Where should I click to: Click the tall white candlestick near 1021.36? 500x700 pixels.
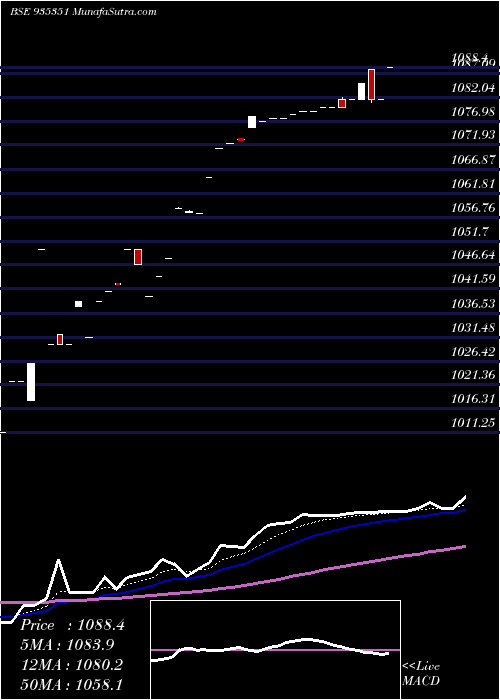click(31, 382)
